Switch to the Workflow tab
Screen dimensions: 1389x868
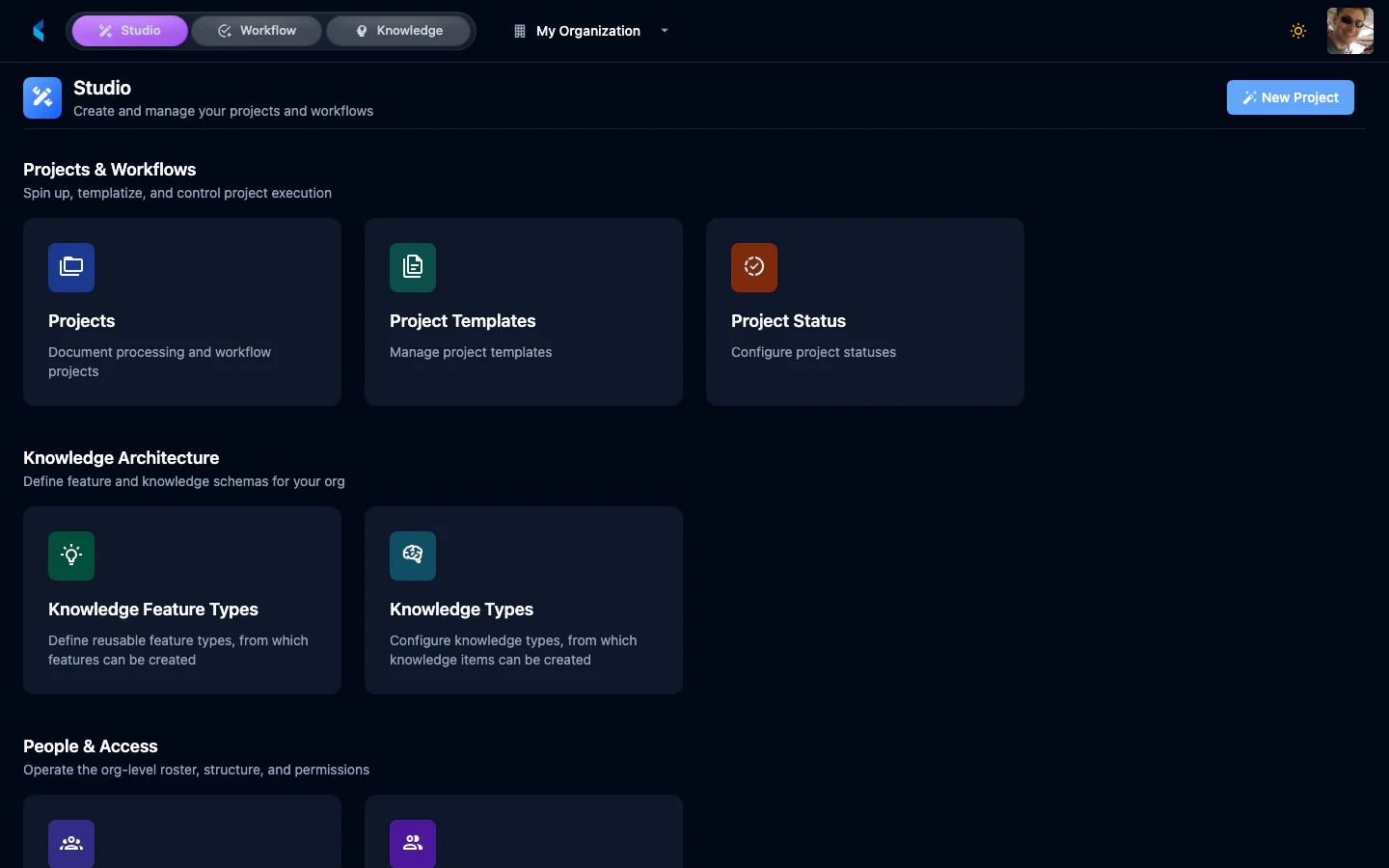pos(256,30)
